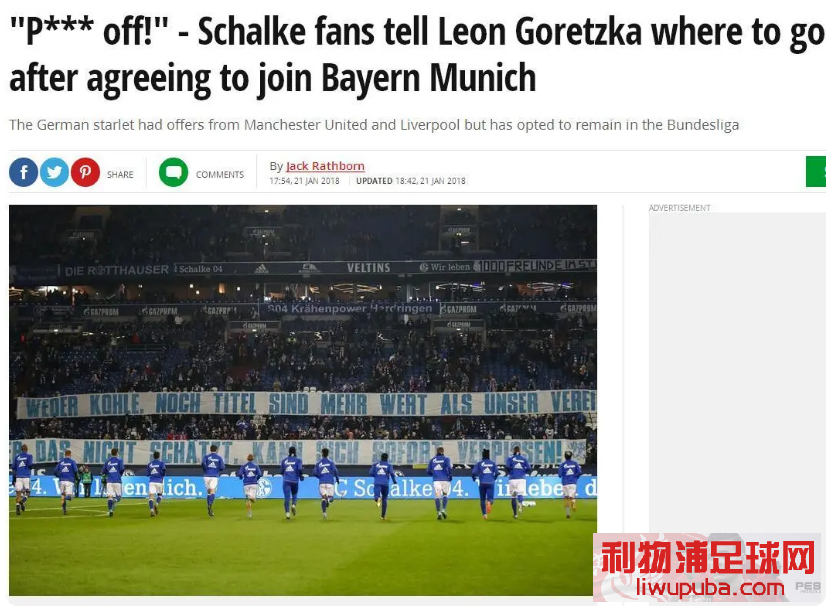This screenshot has height=607, width=826.
Task: Click the red Chinese watermark text
Action: 708,557
